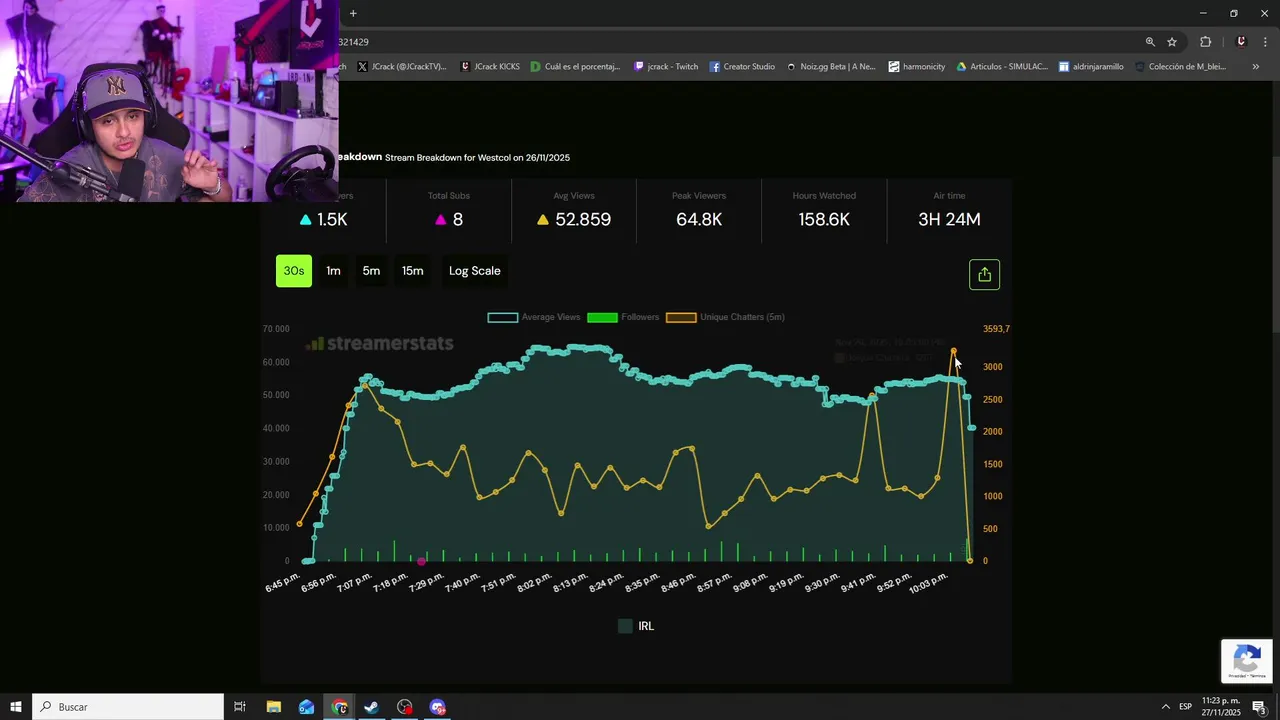Click the zoom magnifier in the address bar
1280x720 pixels.
click(1150, 42)
